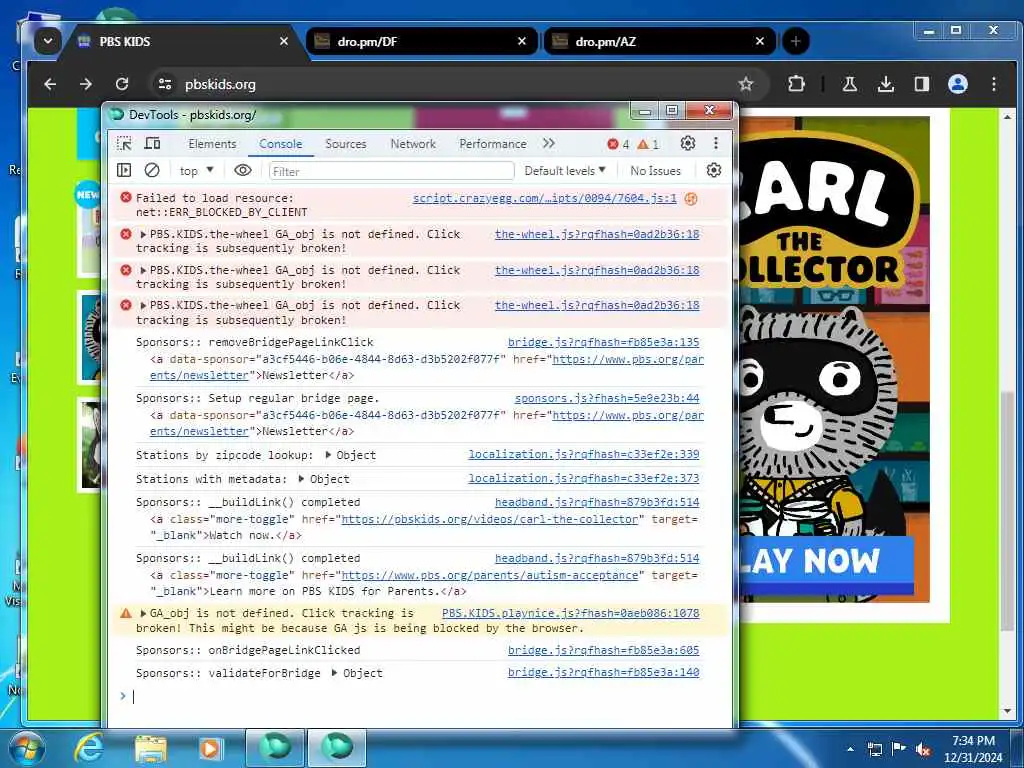Open DevTools three-dot customize menu
Viewport: 1024px width, 768px height.
pos(716,144)
